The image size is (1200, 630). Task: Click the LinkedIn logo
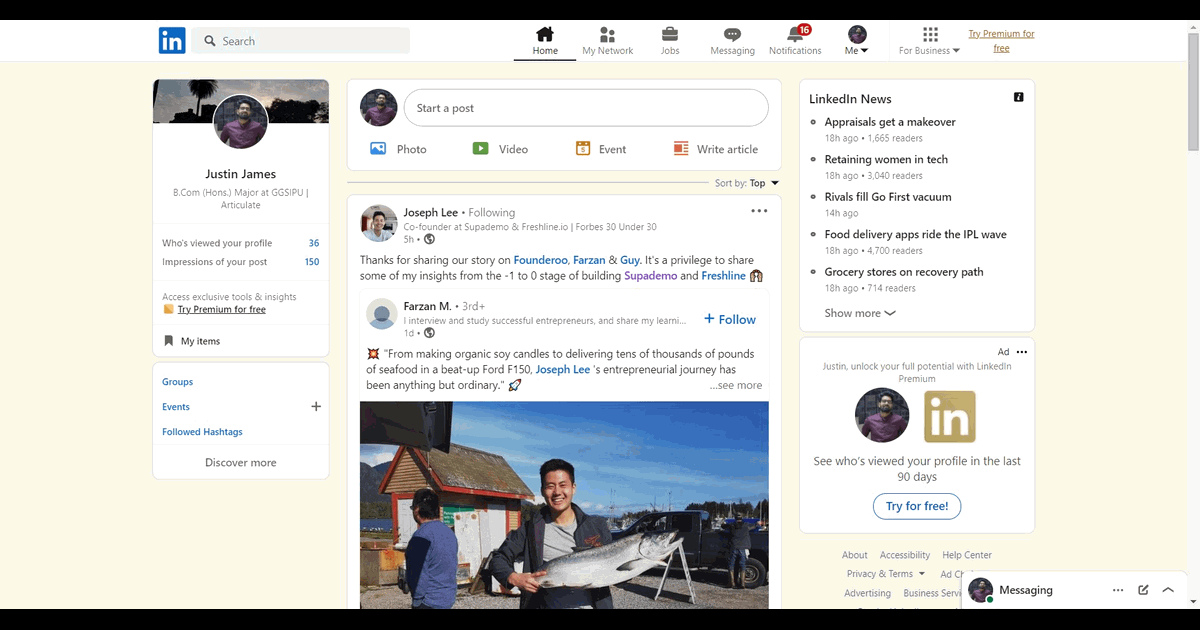pyautogui.click(x=172, y=41)
